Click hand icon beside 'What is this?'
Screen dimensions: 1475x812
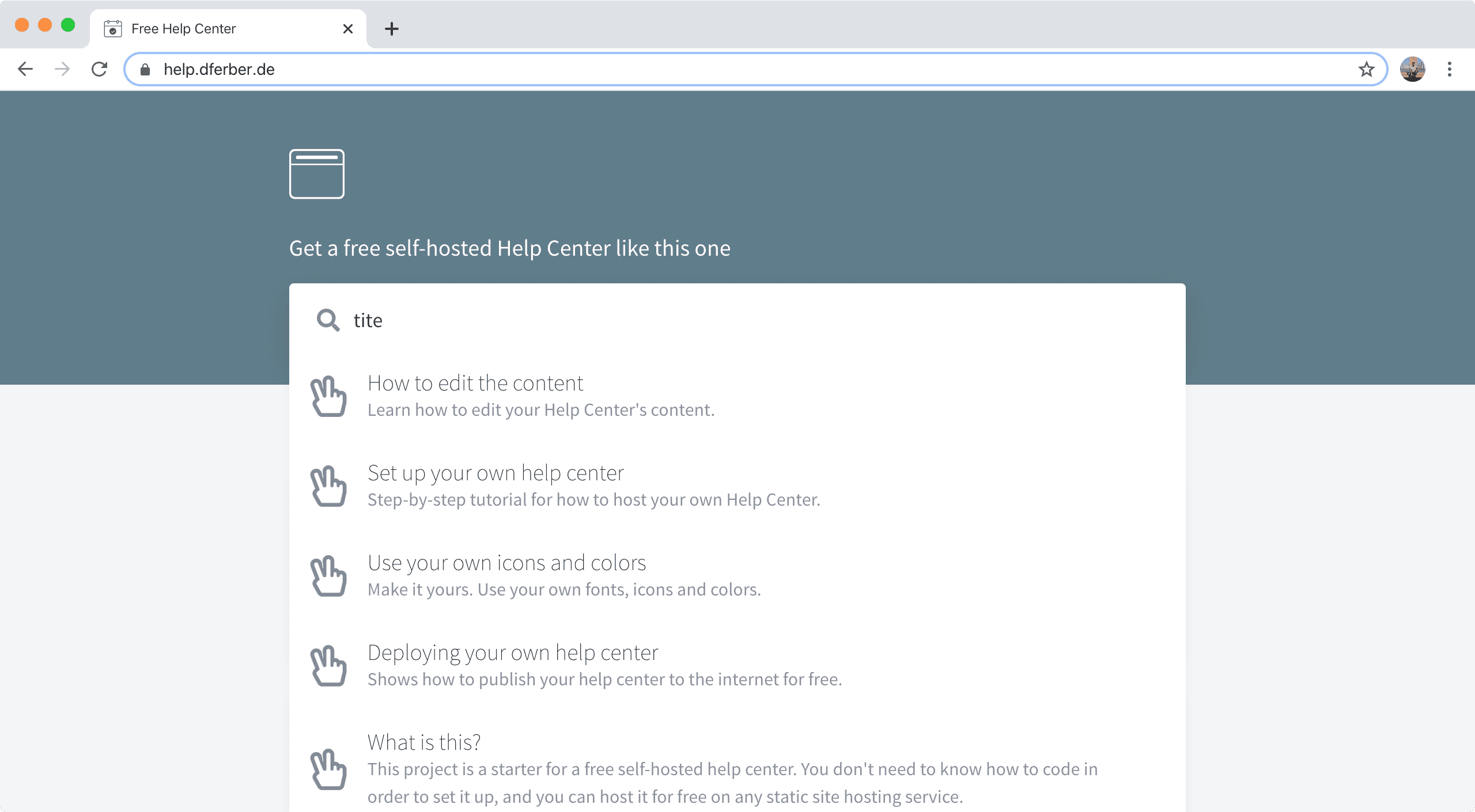[x=328, y=769]
